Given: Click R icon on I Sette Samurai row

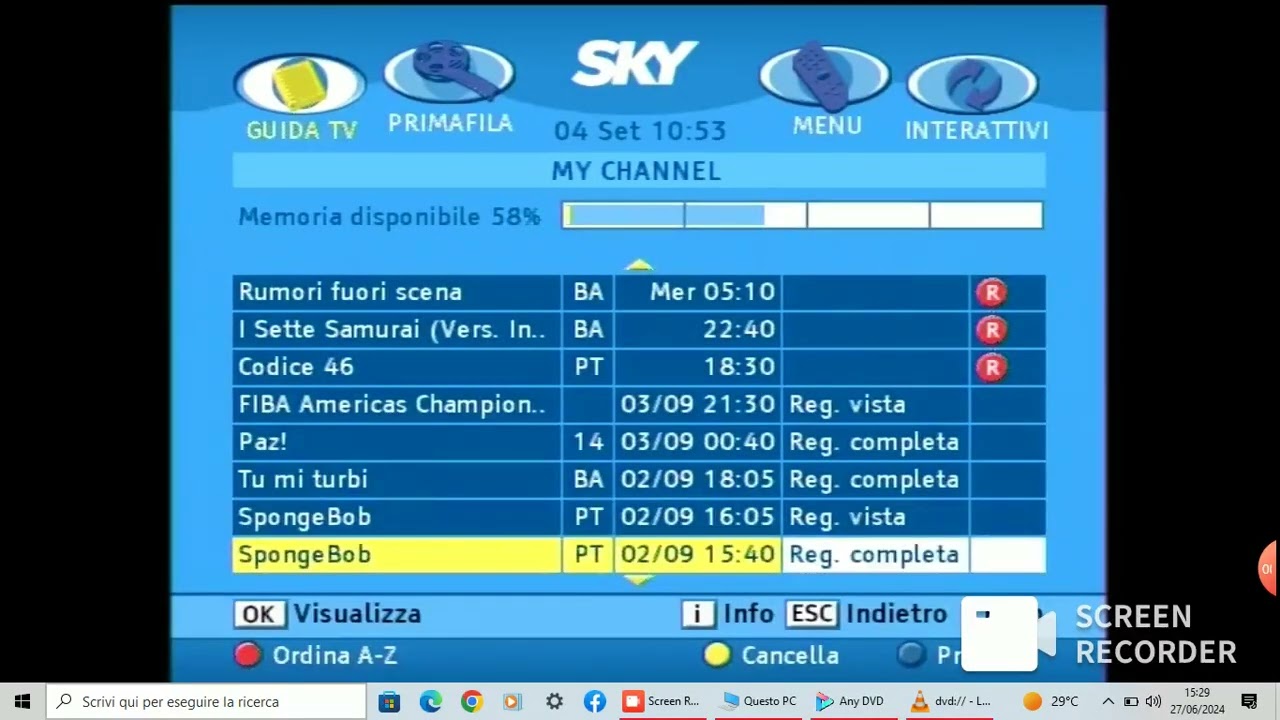Looking at the screenshot, I should point(991,330).
